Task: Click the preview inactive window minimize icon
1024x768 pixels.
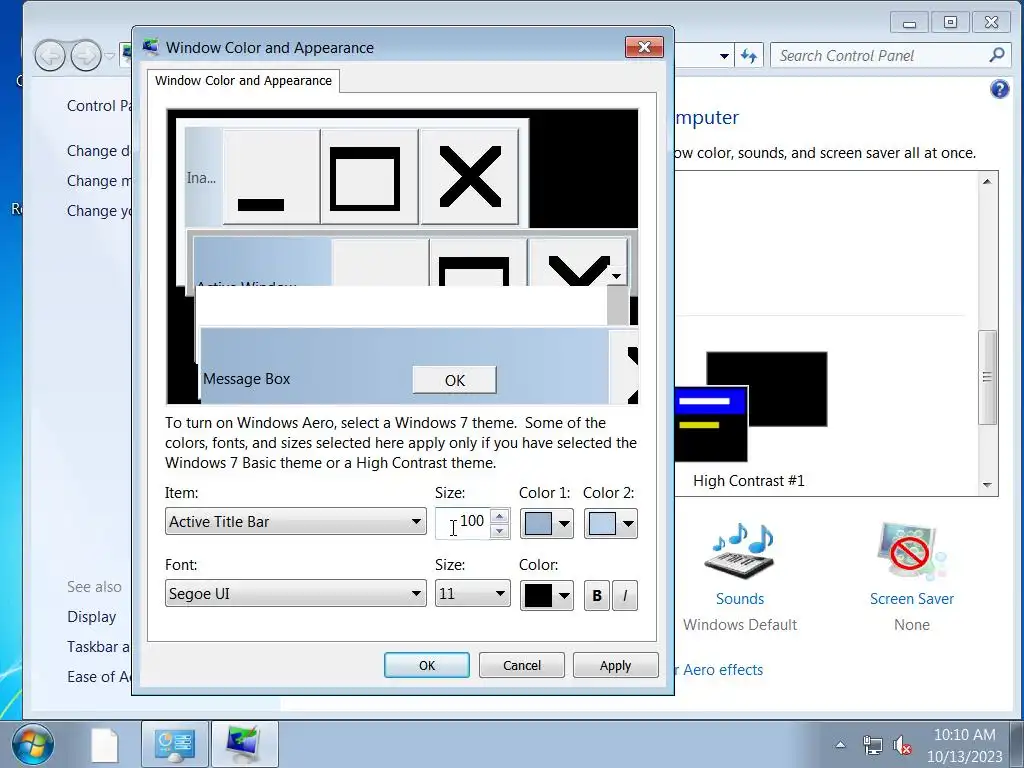Action: click(x=272, y=176)
